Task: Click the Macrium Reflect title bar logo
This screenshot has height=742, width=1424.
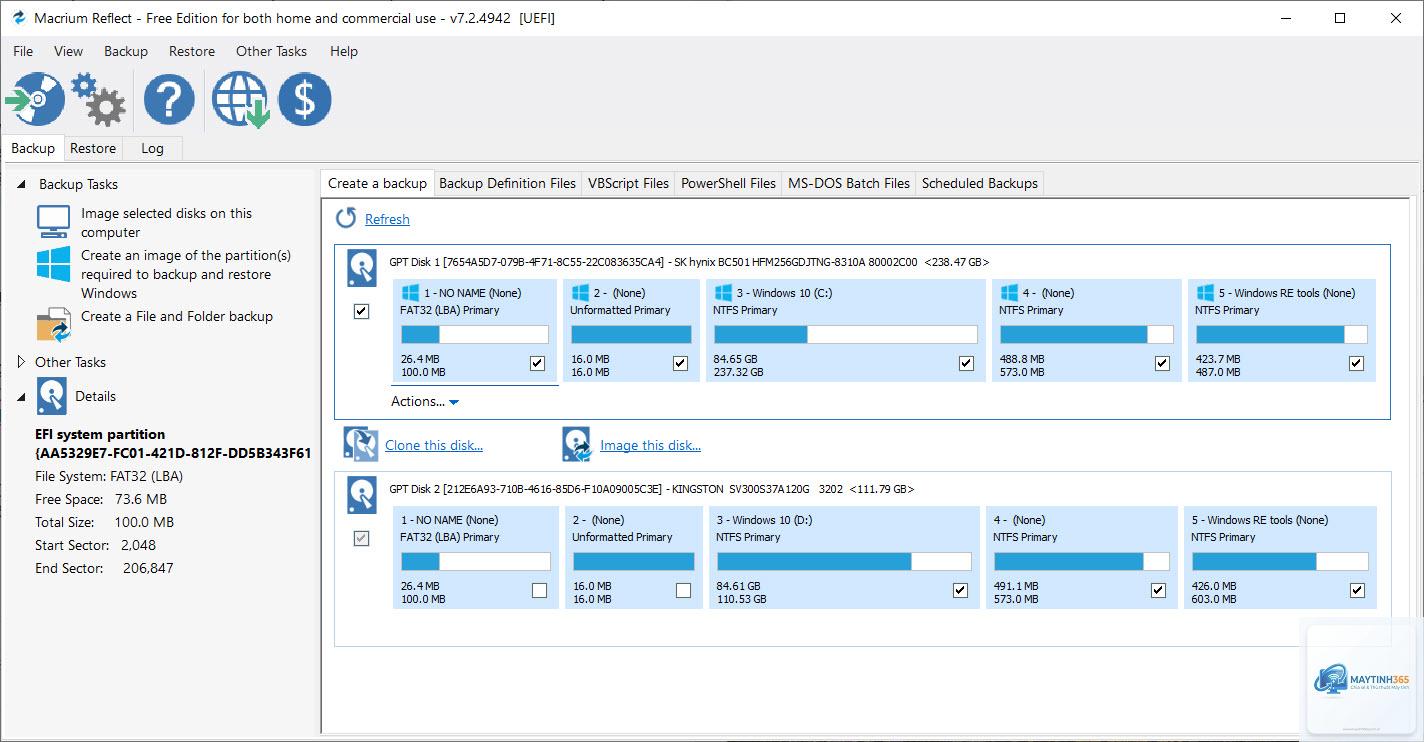Action: click(x=17, y=18)
